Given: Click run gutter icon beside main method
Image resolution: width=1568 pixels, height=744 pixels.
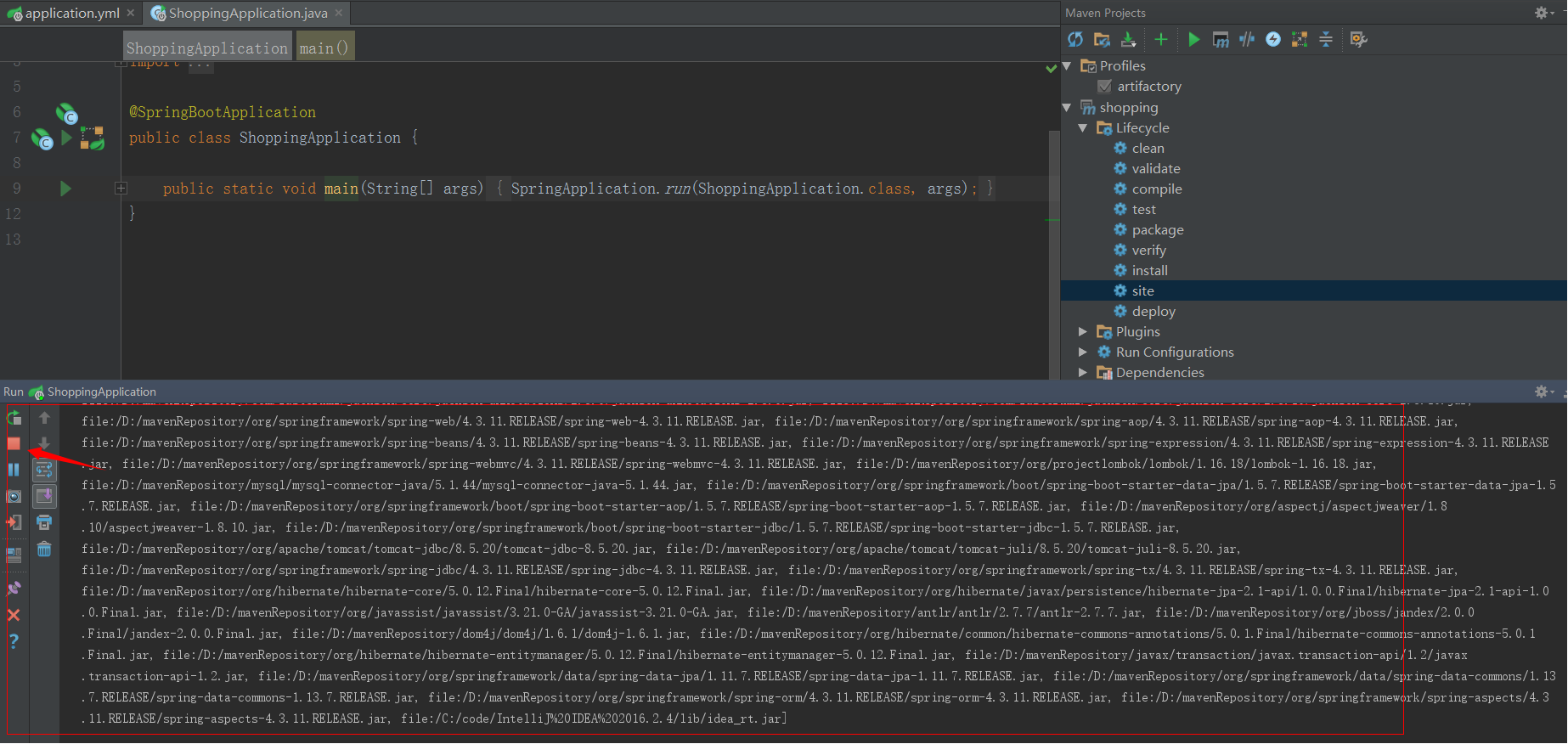Looking at the screenshot, I should click(x=65, y=189).
